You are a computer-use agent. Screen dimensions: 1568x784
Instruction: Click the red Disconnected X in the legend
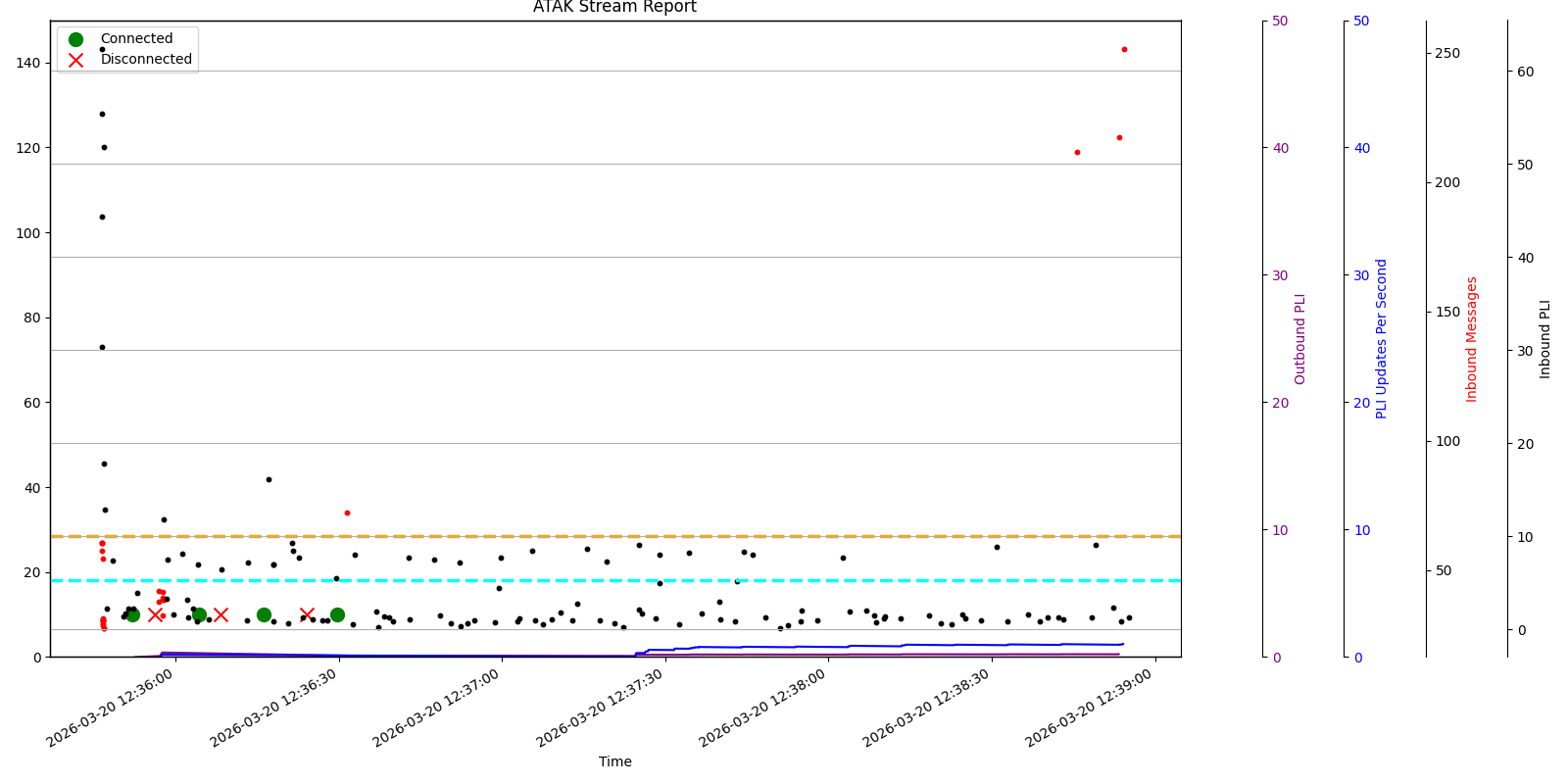[75, 60]
